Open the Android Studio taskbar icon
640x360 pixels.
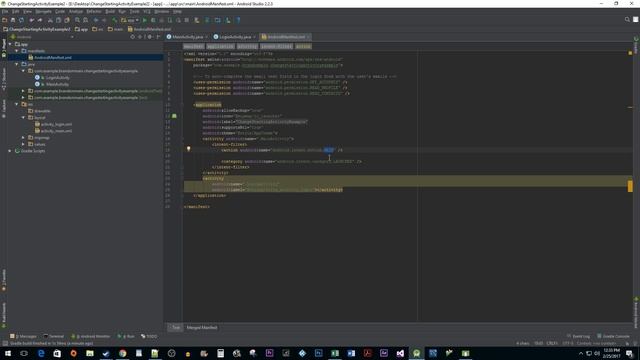click(x=416, y=353)
